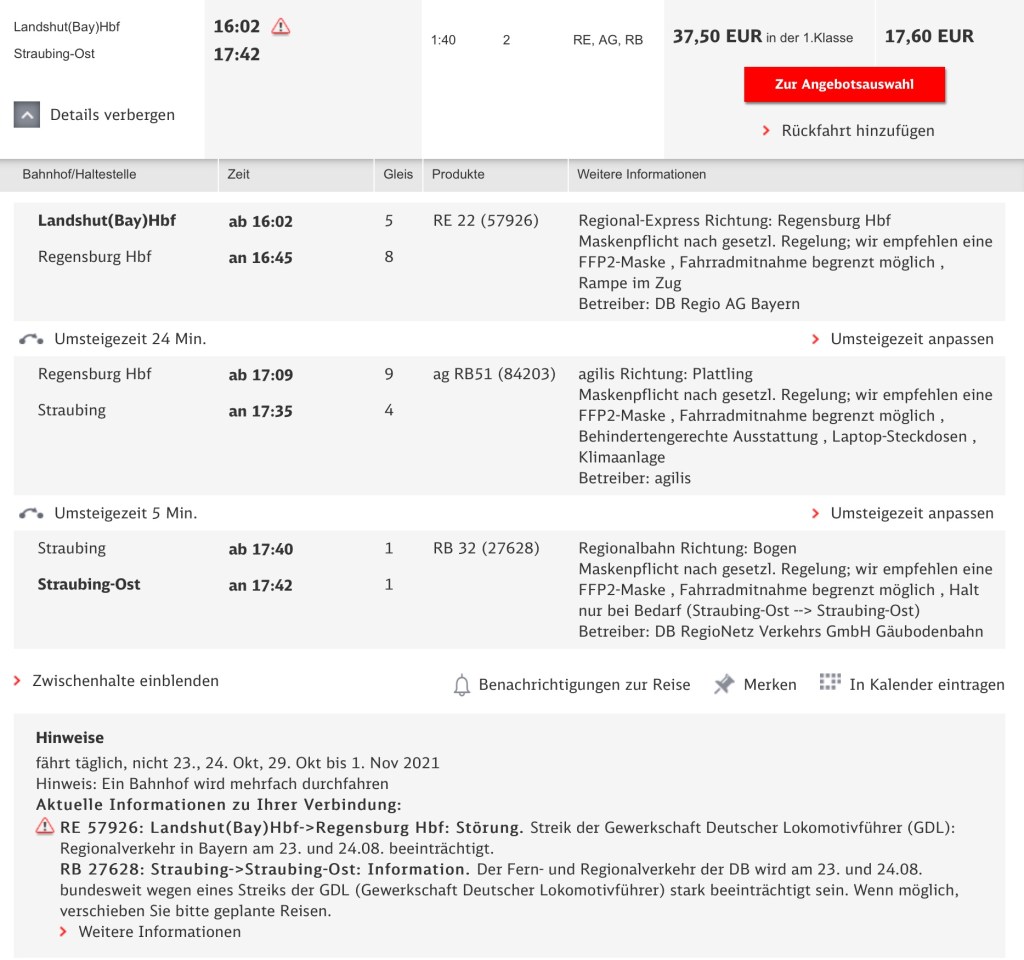Adjust the 24 minute transfer time
1024x960 pixels.
[911, 339]
